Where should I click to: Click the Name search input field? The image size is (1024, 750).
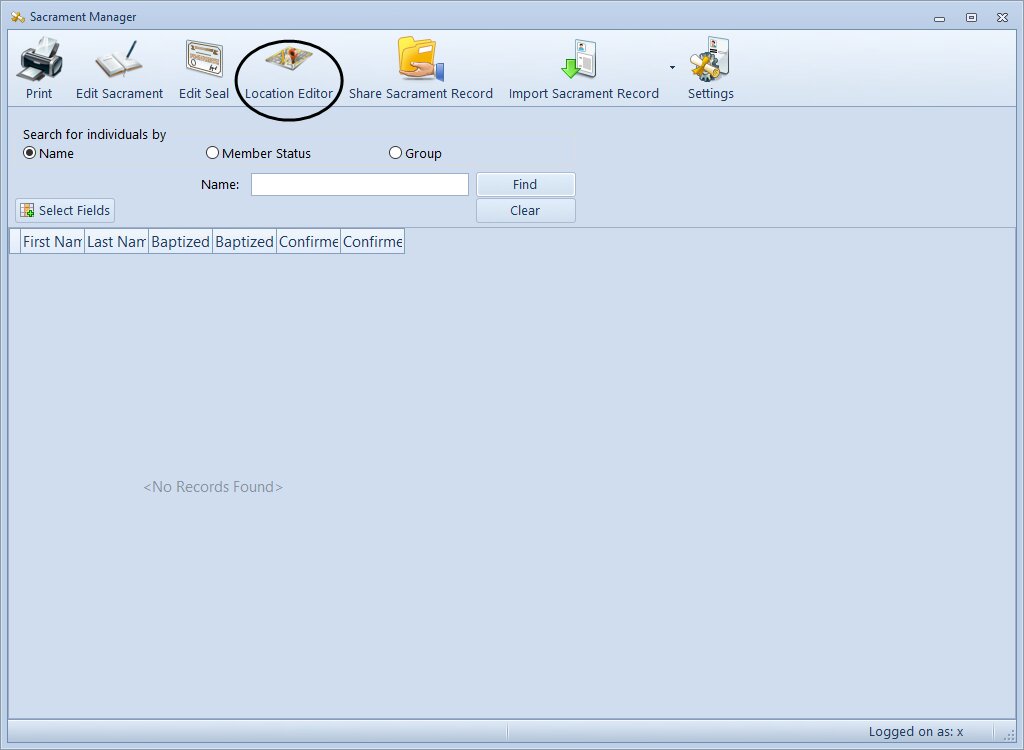(360, 184)
